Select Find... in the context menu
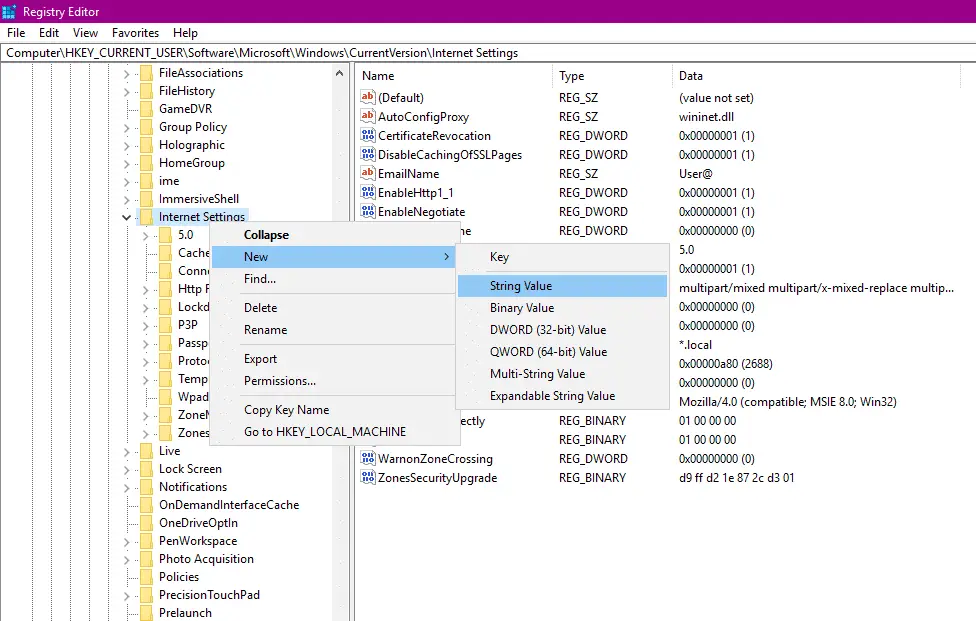Image resolution: width=976 pixels, height=621 pixels. click(x=334, y=279)
